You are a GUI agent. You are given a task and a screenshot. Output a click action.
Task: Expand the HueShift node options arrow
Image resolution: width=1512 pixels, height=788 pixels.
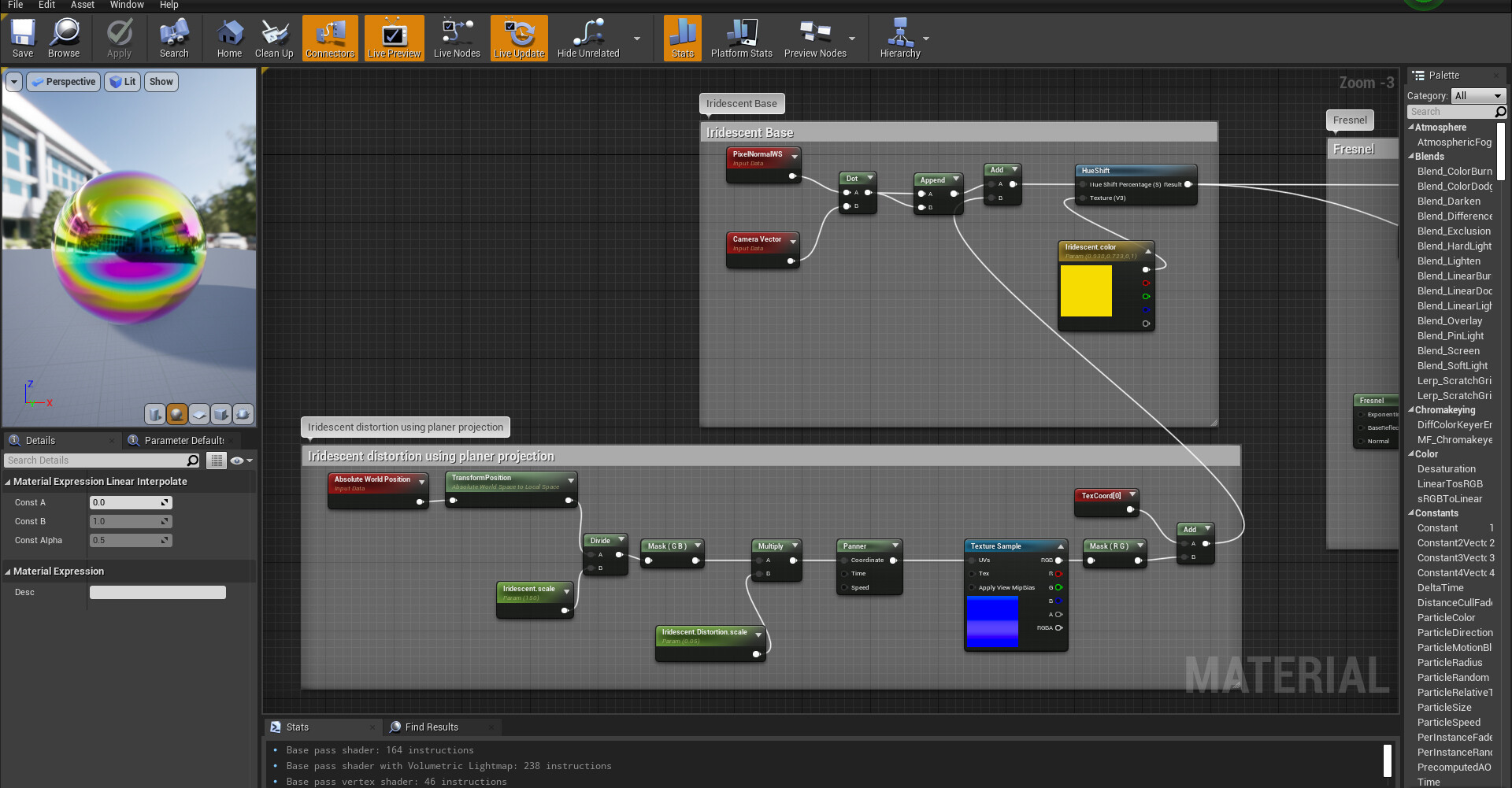pos(1189,170)
